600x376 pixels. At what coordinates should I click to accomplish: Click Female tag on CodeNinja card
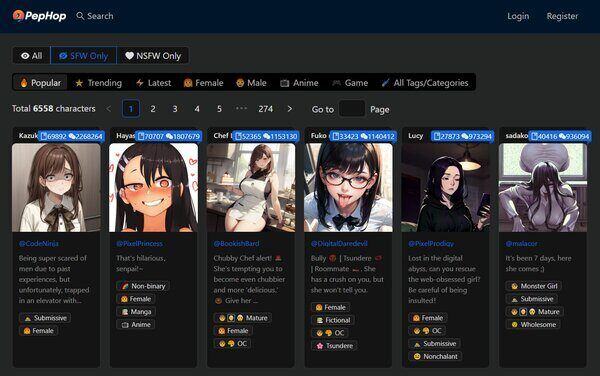pyautogui.click(x=38, y=331)
